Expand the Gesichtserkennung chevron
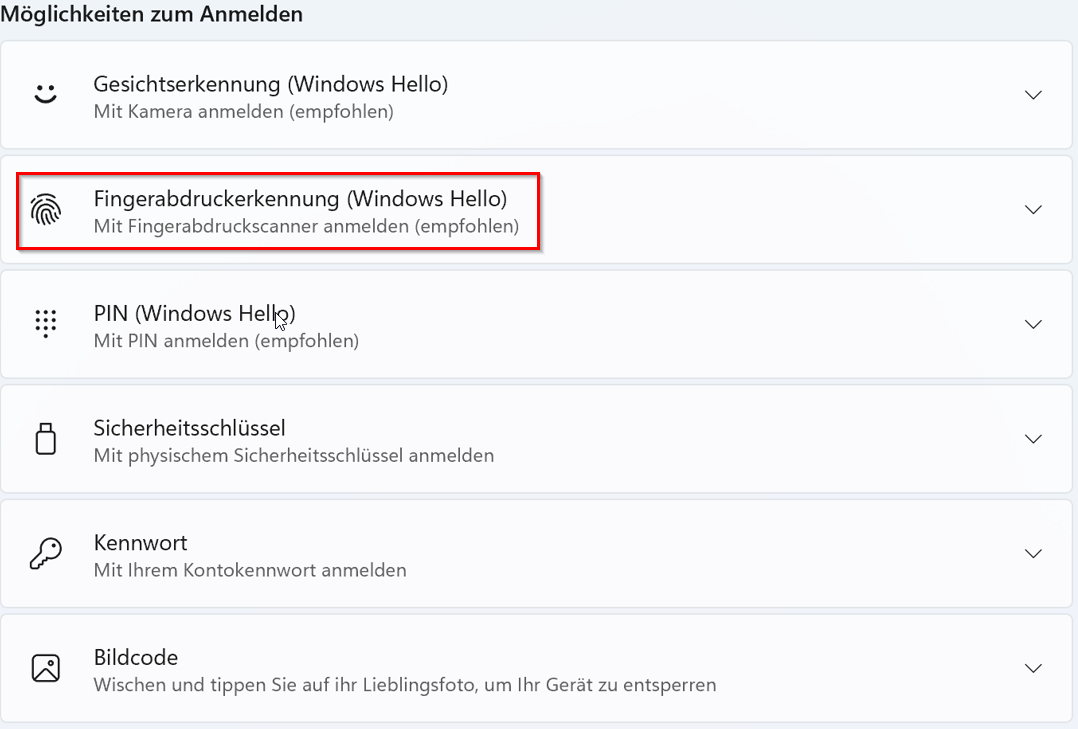Viewport: 1078px width, 729px height. tap(1033, 95)
